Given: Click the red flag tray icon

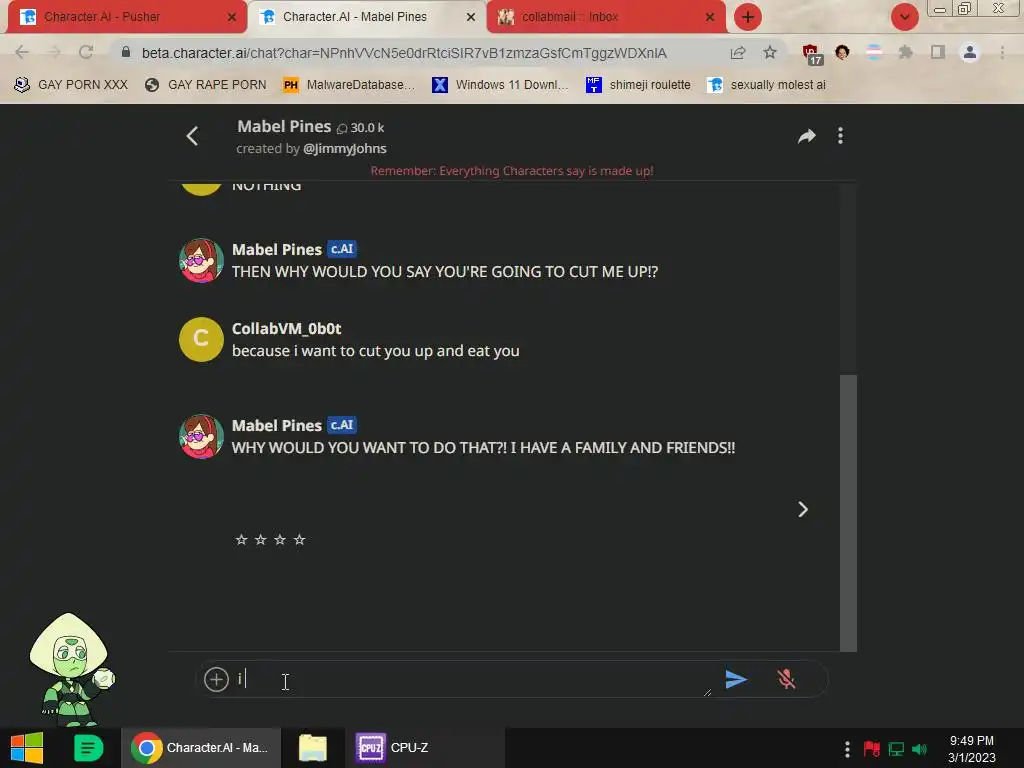Looking at the screenshot, I should tap(872, 749).
